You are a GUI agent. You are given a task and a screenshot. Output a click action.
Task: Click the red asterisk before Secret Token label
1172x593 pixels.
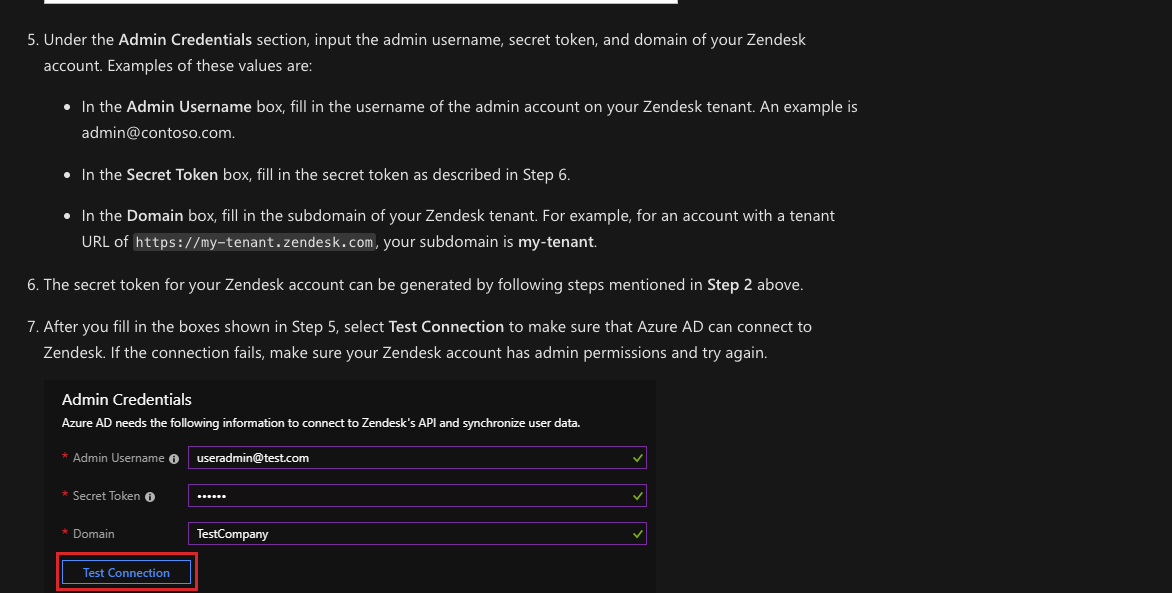click(65, 496)
